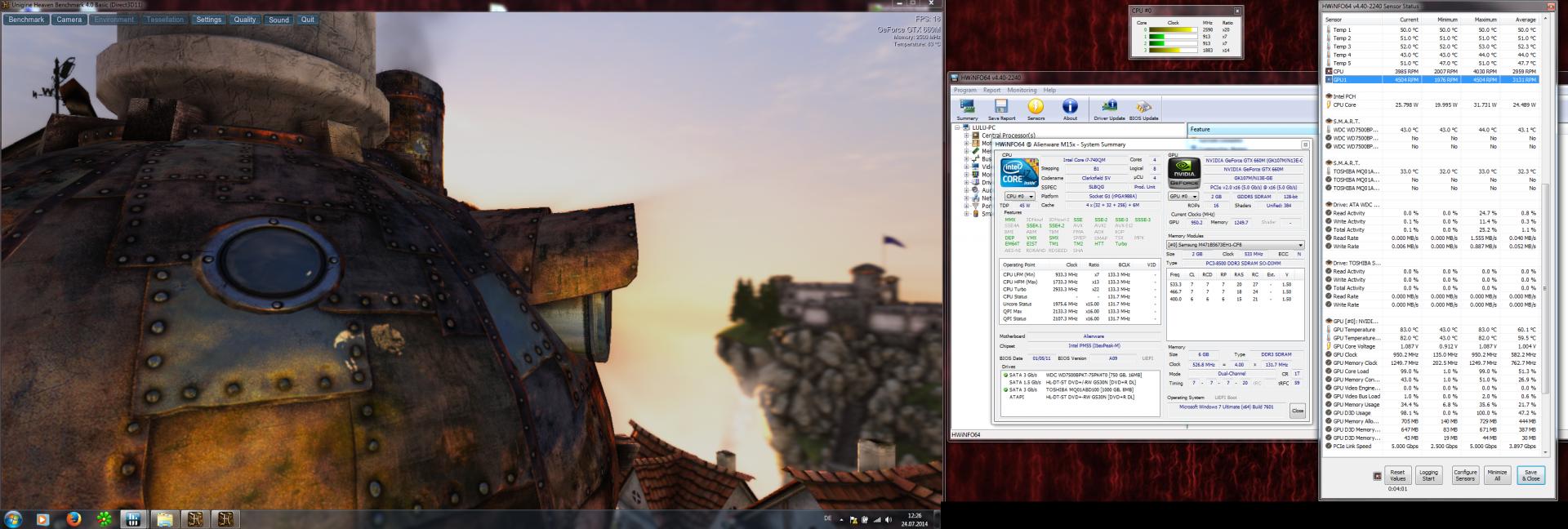Close the CPU #0 clock widget
Image resolution: width=1568 pixels, height=529 pixels.
coord(1236,11)
